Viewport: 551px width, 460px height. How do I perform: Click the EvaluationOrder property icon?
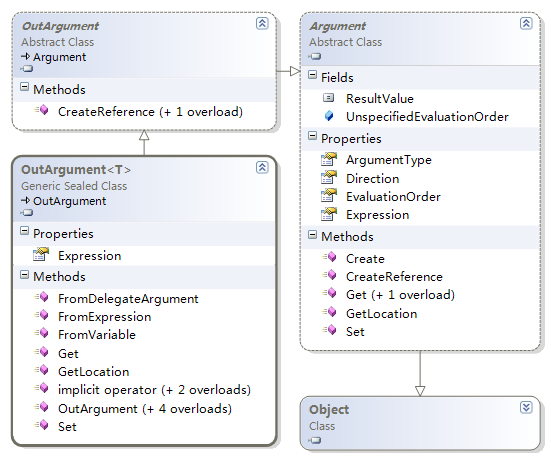329,196
